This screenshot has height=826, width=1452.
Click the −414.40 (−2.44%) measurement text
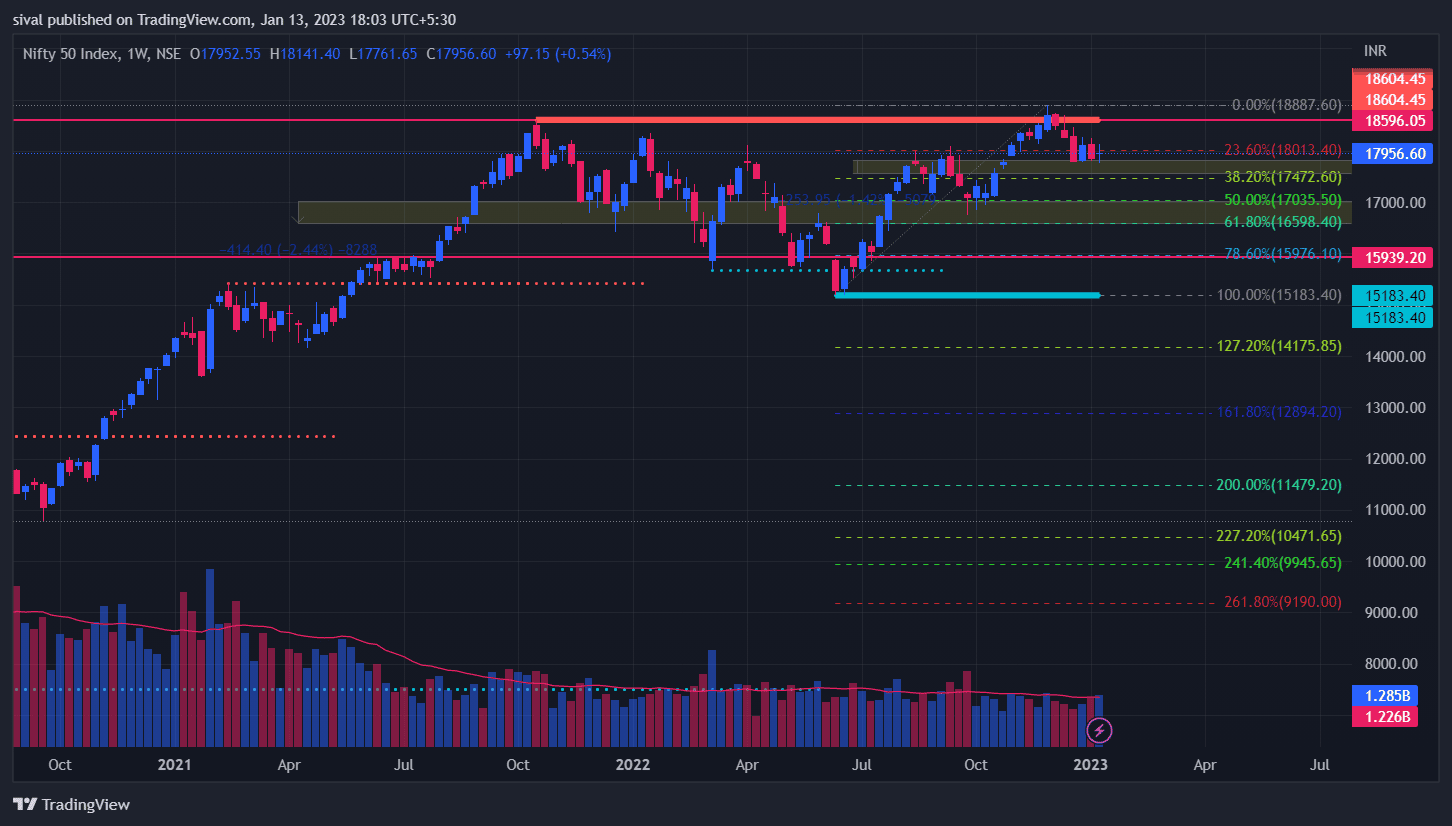[x=298, y=248]
